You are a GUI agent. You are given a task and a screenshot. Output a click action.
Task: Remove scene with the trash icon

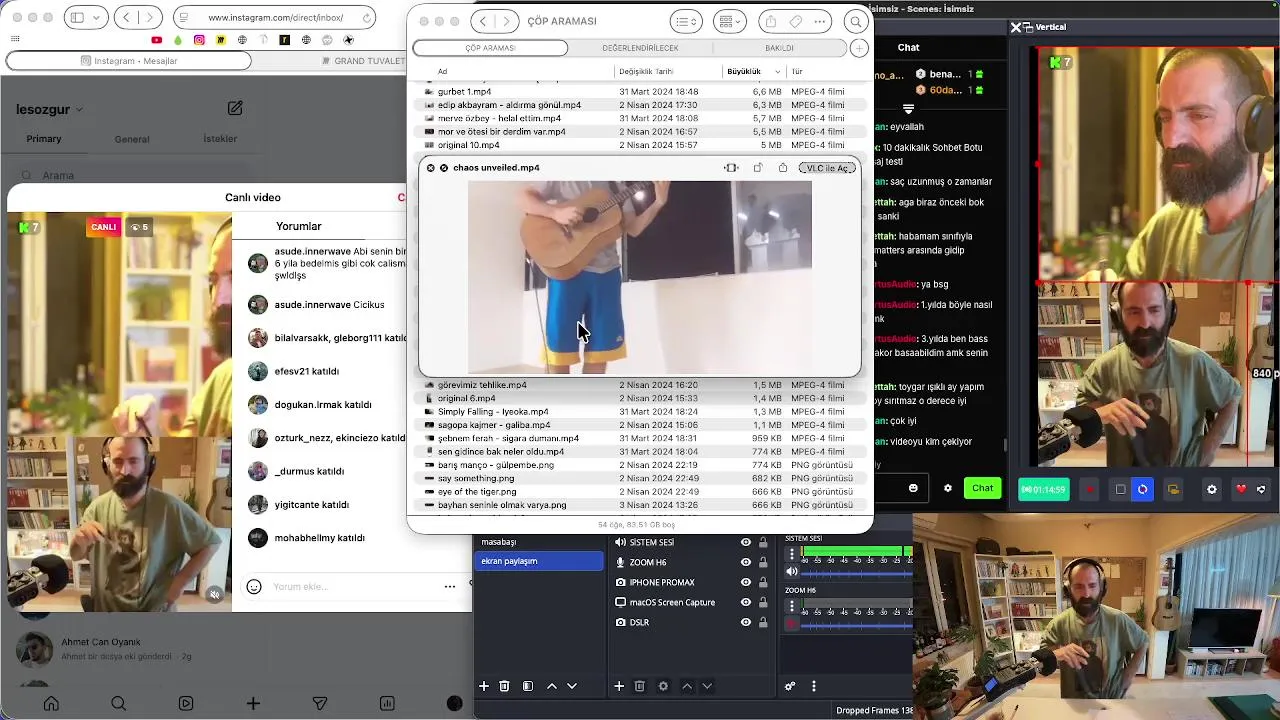pyautogui.click(x=504, y=686)
